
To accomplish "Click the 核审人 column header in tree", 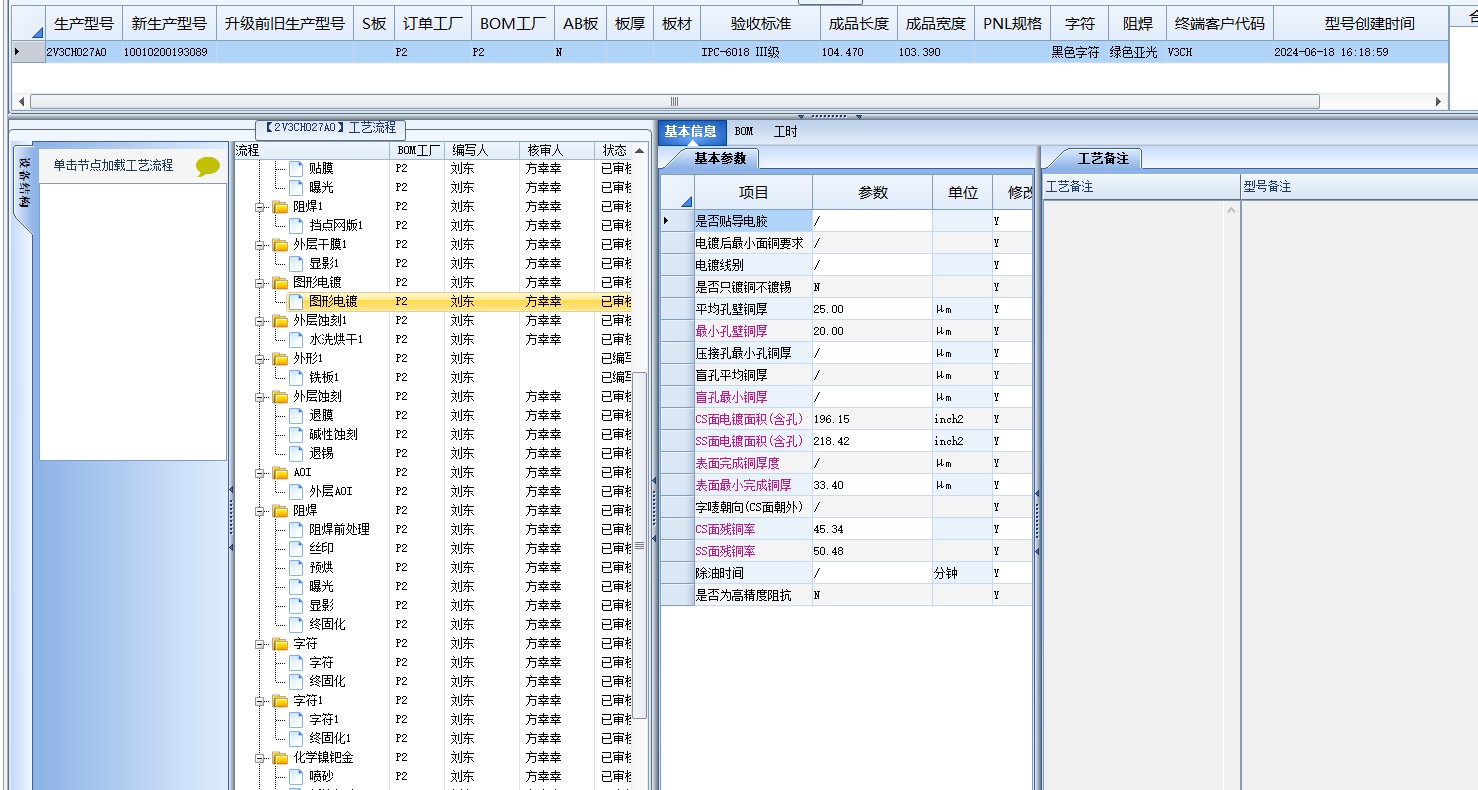I will coord(556,150).
